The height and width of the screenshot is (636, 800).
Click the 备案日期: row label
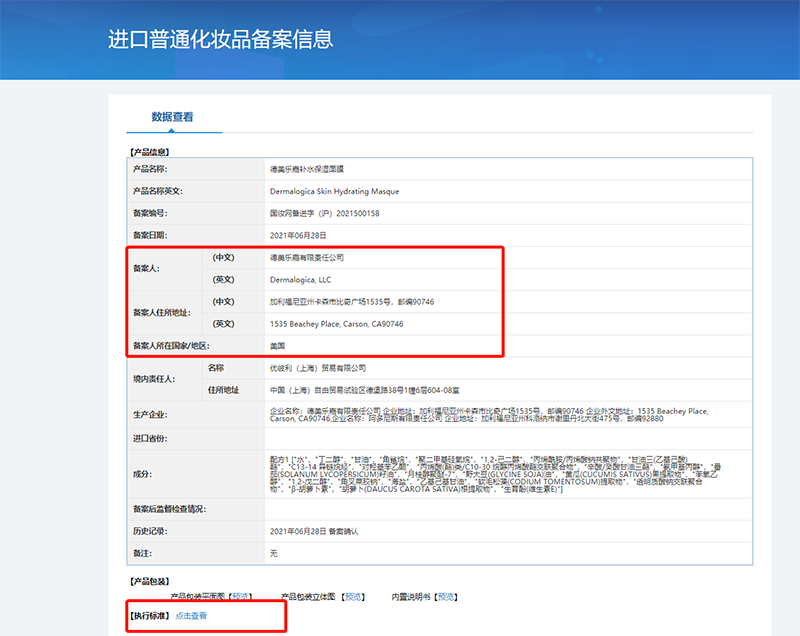coord(150,235)
